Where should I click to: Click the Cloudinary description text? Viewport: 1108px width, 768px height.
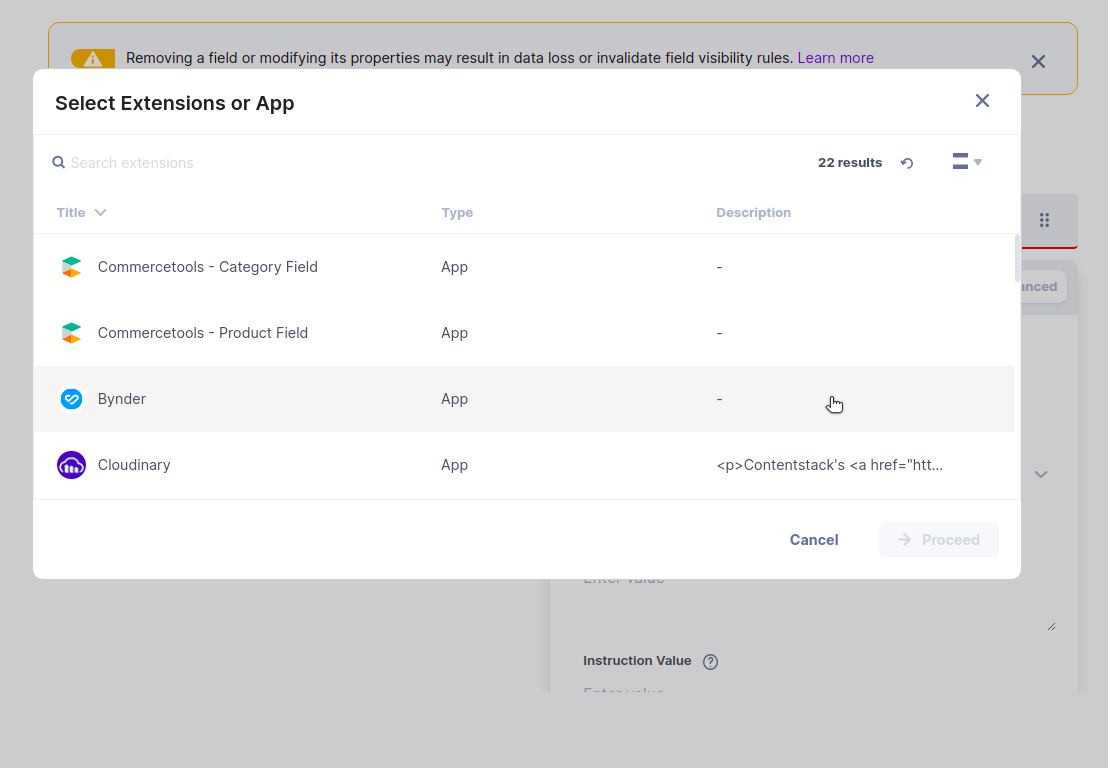[830, 465]
